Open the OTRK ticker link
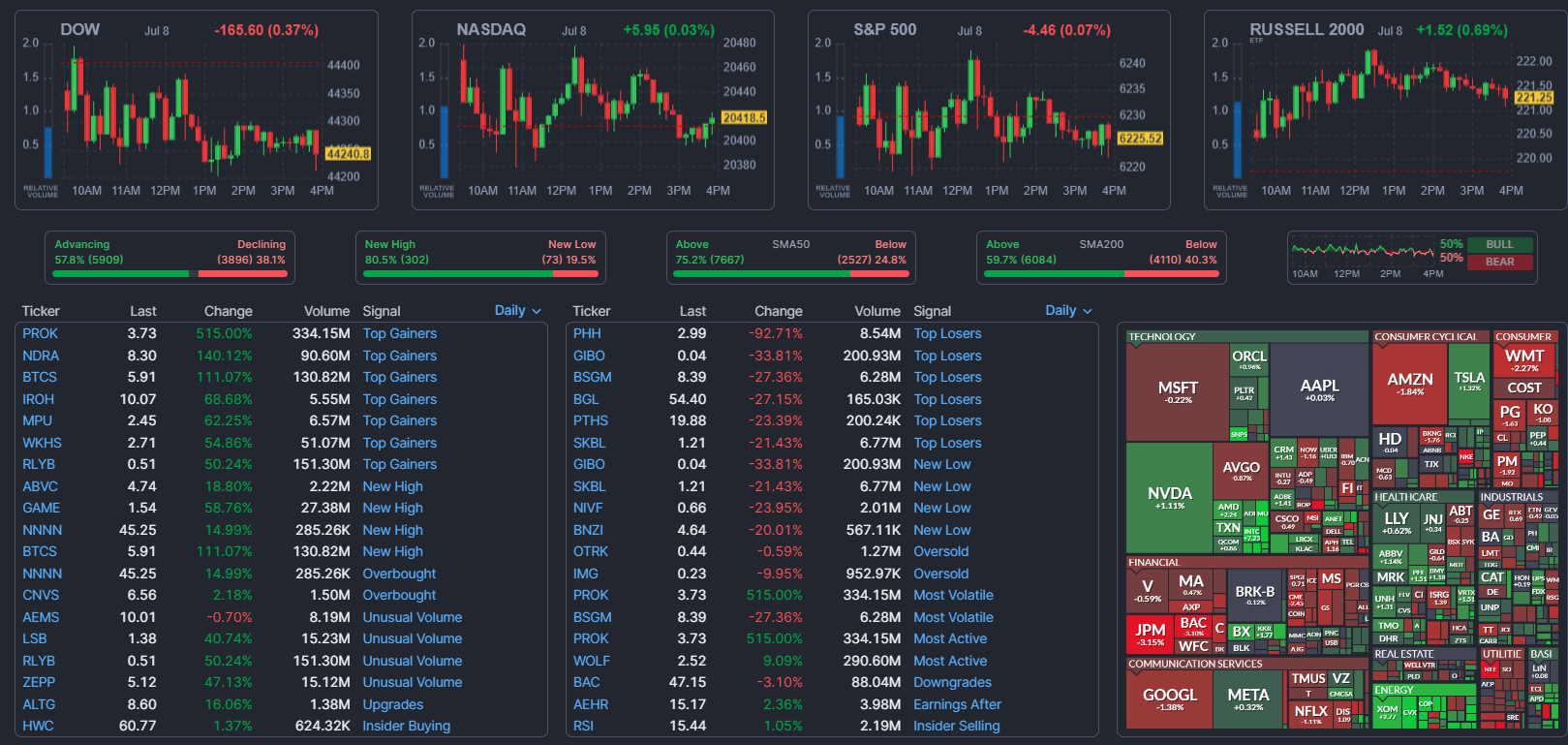Image resolution: width=1568 pixels, height=745 pixels. pos(591,551)
